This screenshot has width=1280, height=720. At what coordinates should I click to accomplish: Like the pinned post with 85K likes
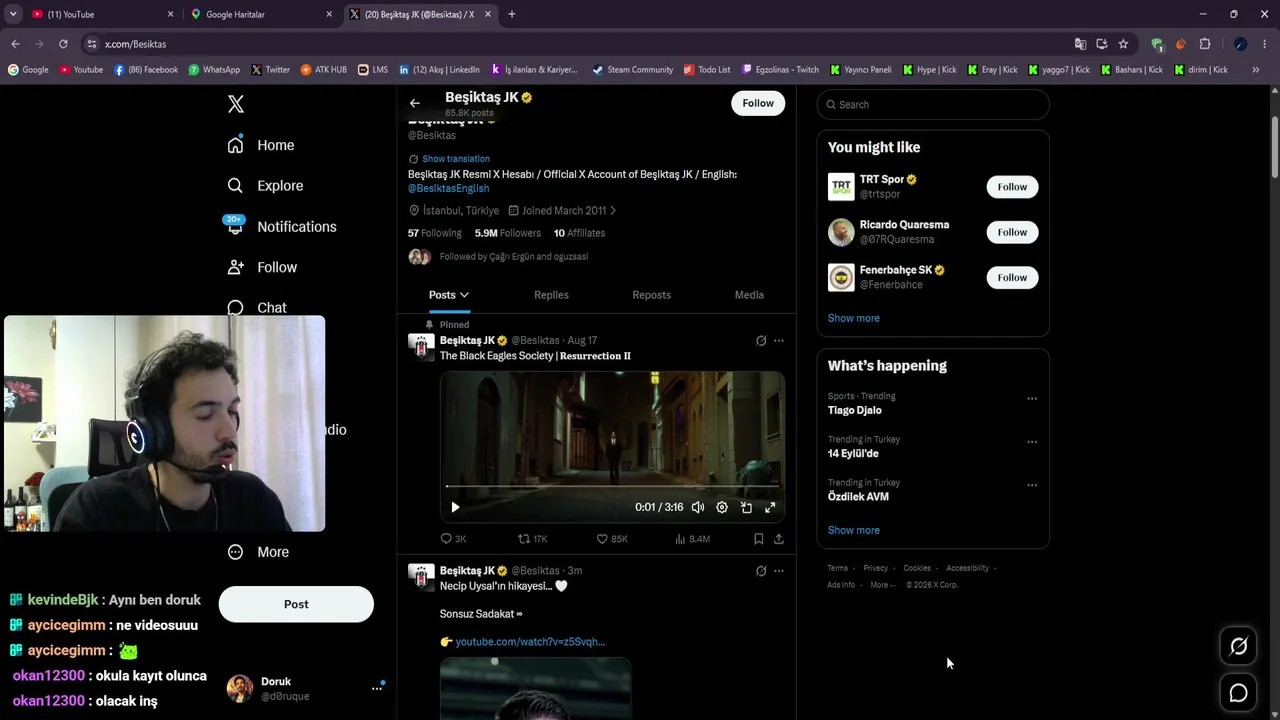pos(612,539)
